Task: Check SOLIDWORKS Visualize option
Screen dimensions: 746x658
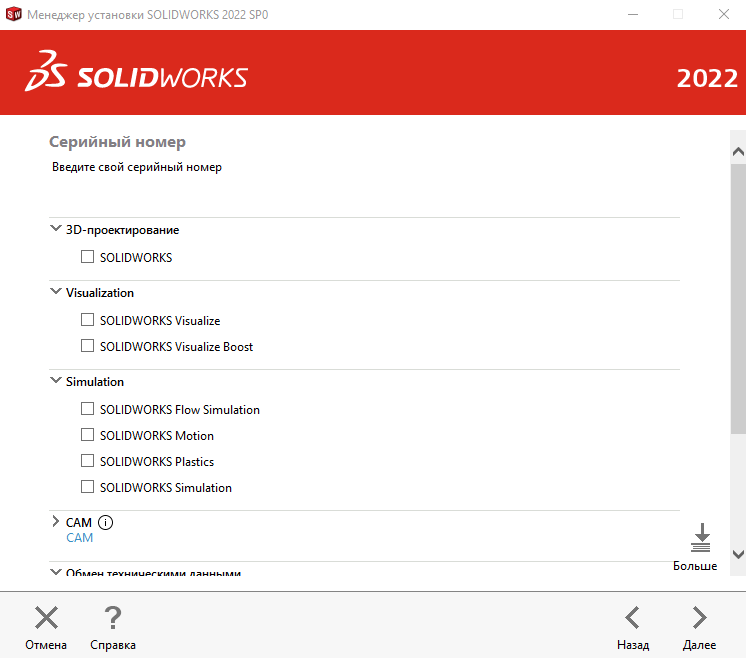Action: pos(88,320)
